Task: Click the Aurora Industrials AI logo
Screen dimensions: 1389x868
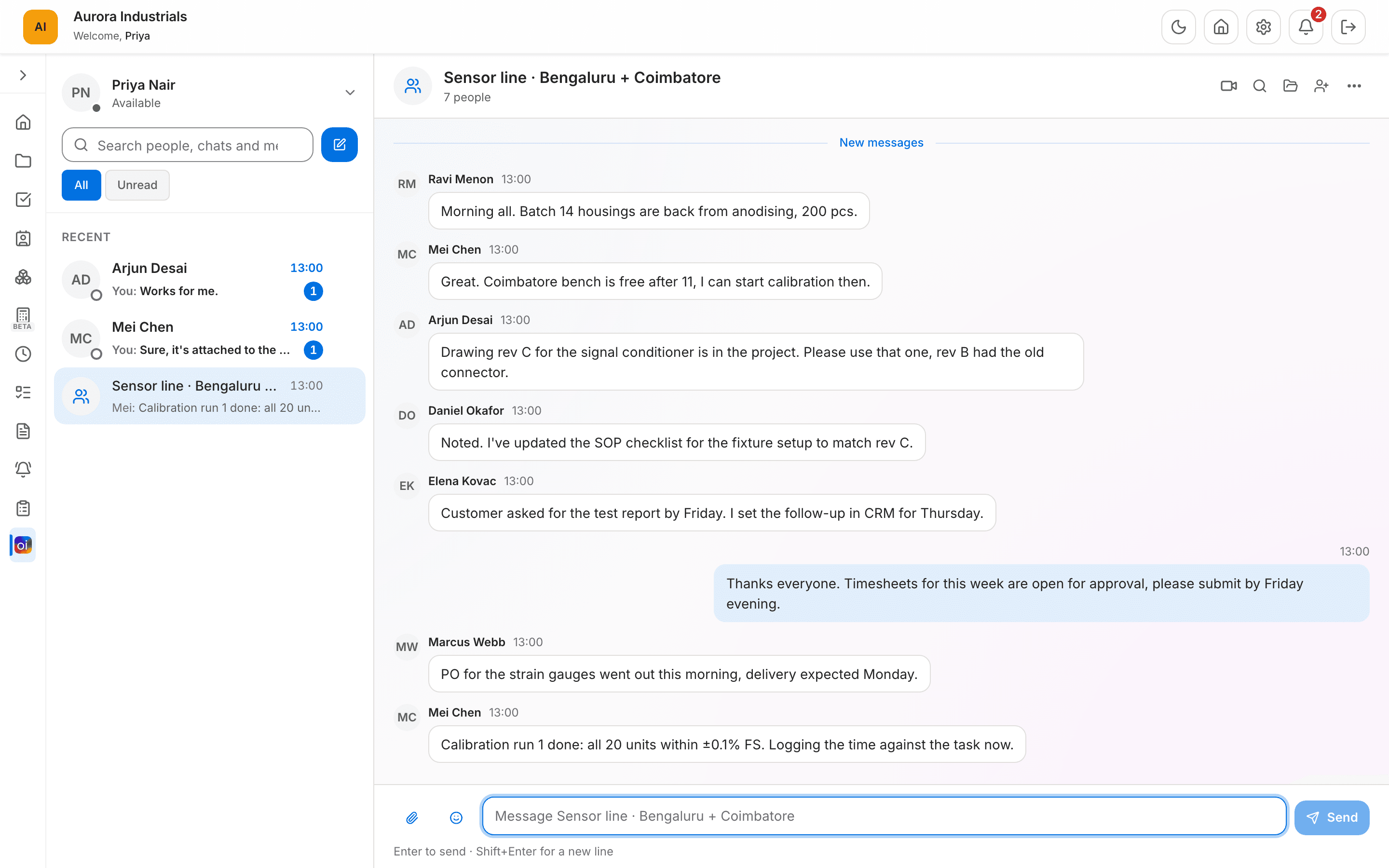Action: coord(40,27)
